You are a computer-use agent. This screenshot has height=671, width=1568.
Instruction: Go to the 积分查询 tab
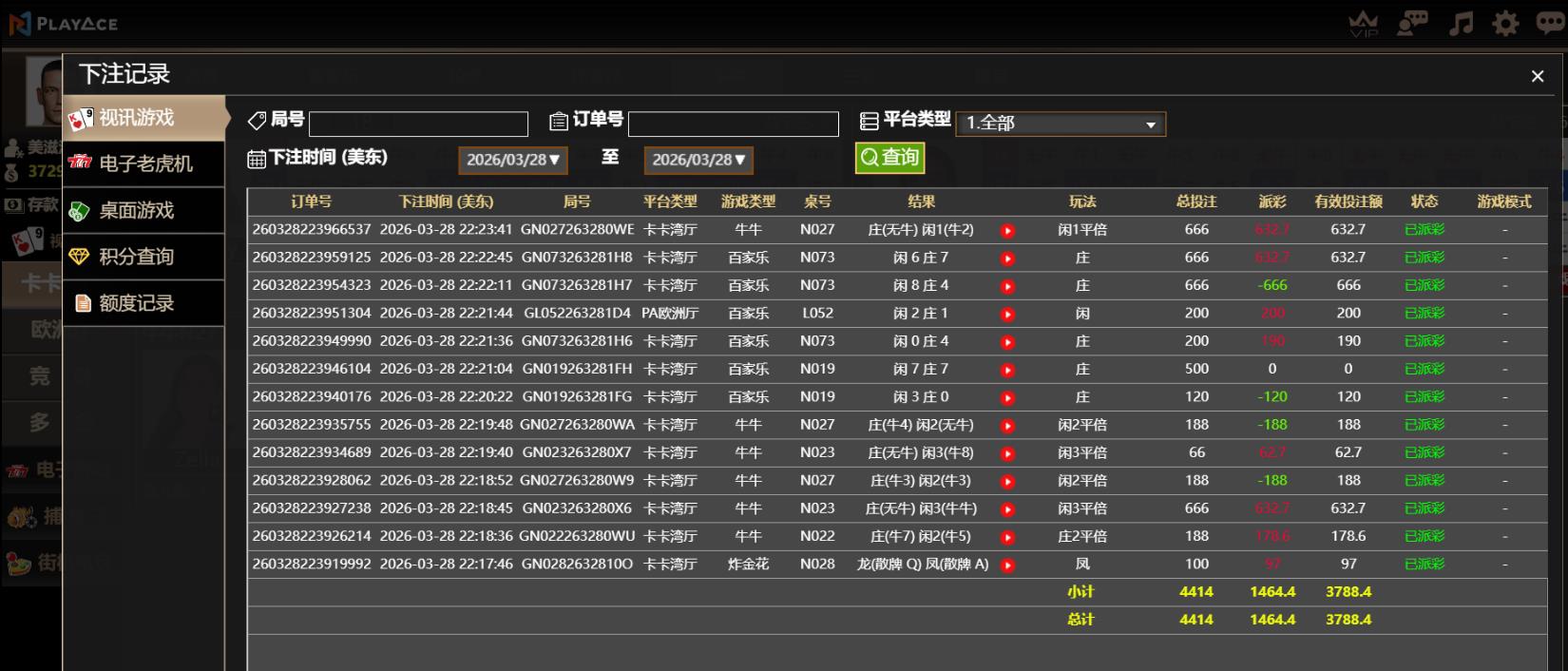pyautogui.click(x=144, y=257)
